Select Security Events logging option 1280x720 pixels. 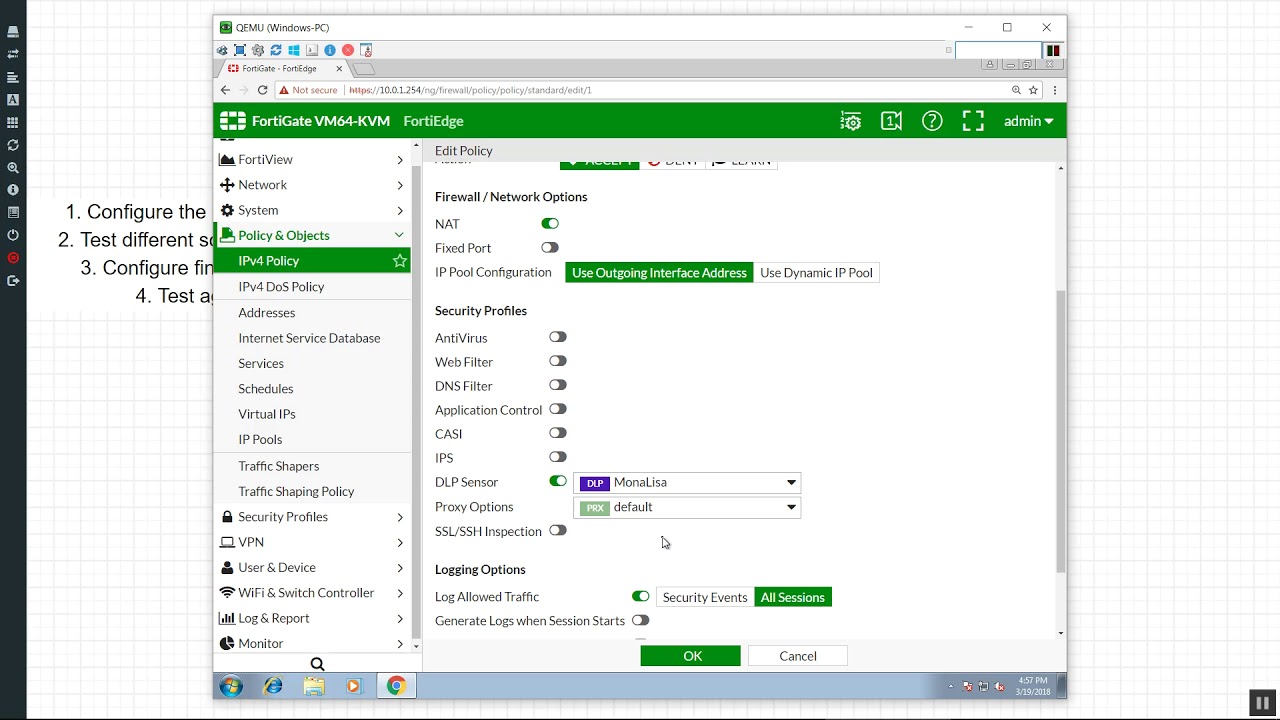click(x=705, y=597)
